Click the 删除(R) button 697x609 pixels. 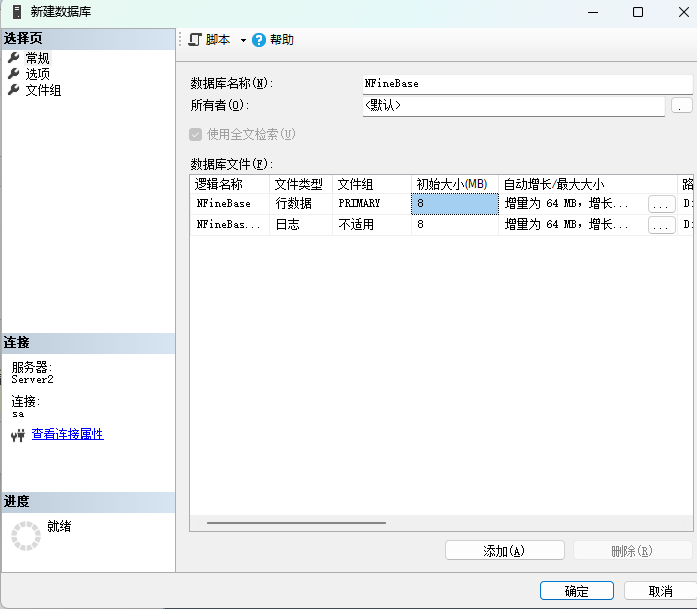tap(633, 550)
